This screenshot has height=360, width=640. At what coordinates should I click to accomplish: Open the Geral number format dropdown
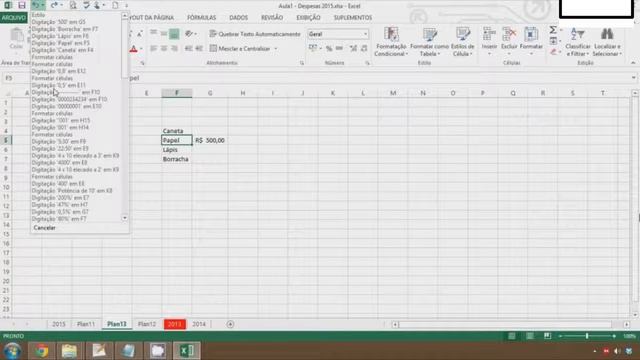(x=365, y=34)
